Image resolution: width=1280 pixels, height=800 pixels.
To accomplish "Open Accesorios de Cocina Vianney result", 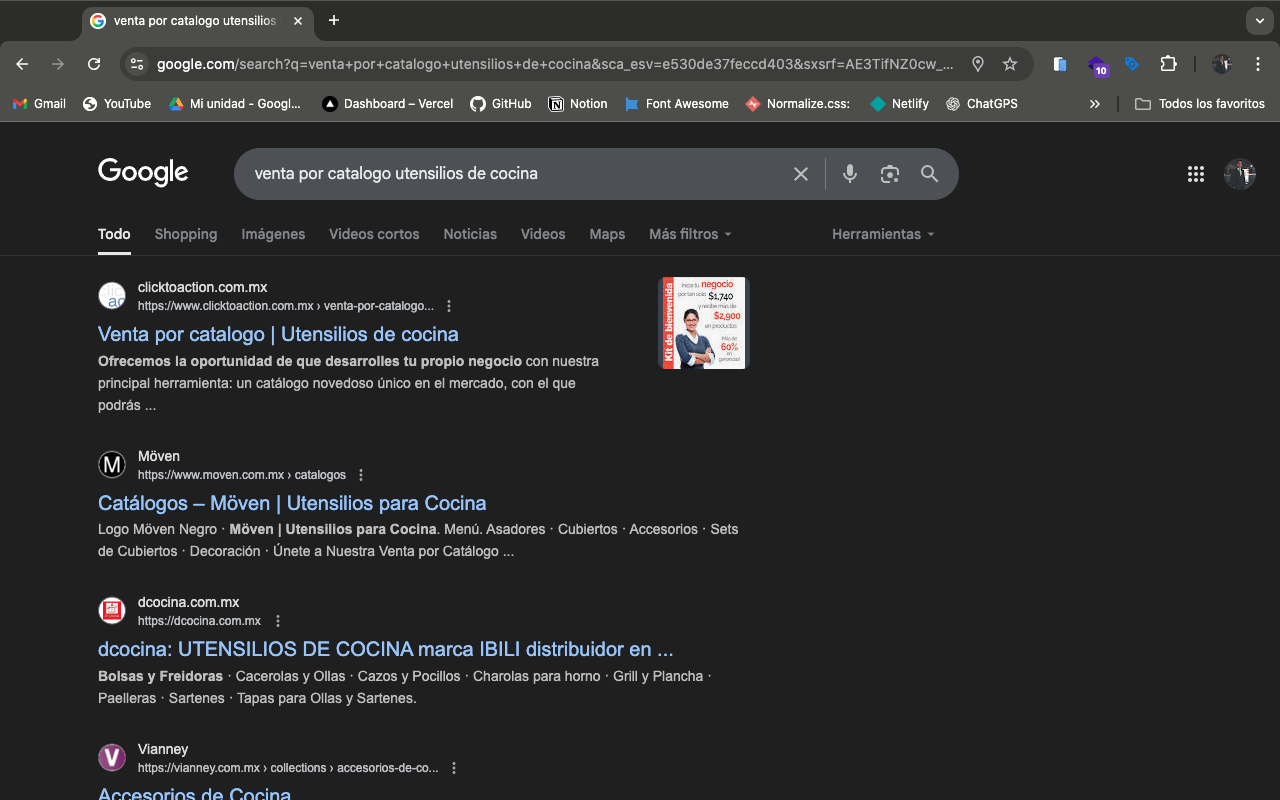I will pos(194,794).
